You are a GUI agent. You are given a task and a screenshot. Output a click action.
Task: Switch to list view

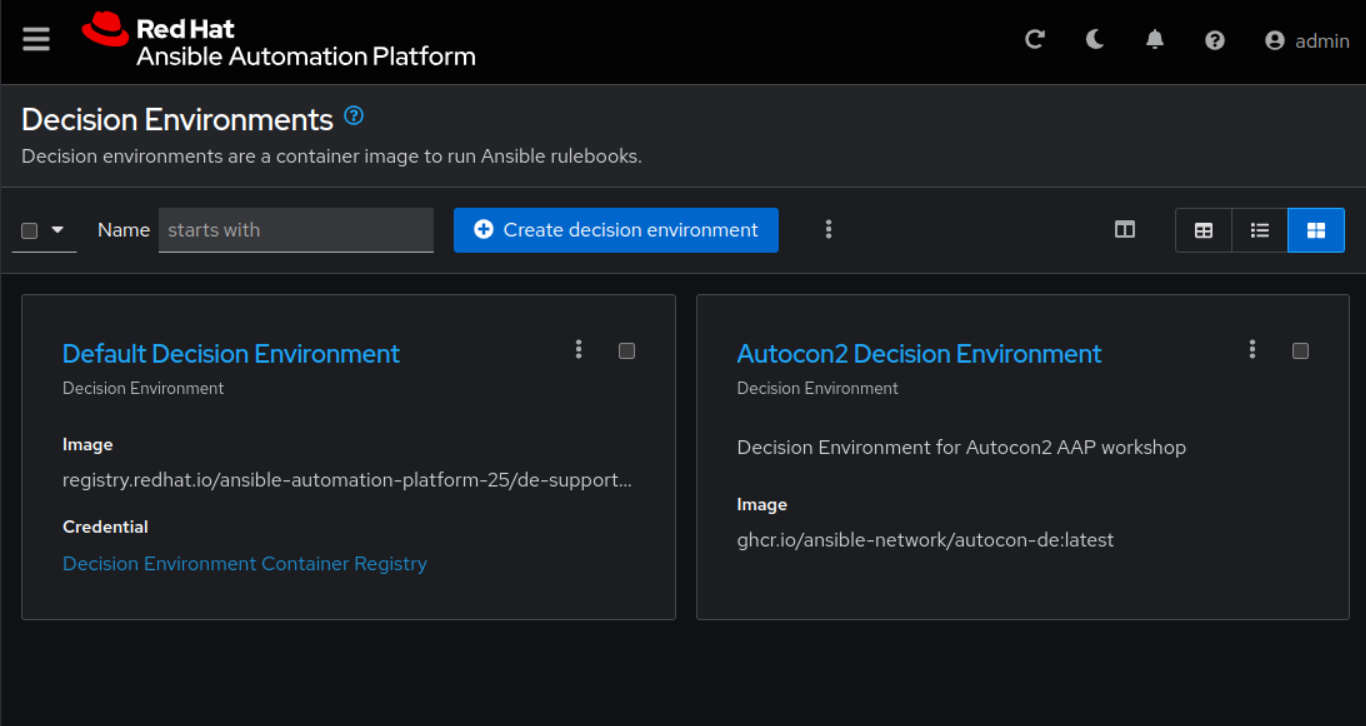[x=1260, y=230]
